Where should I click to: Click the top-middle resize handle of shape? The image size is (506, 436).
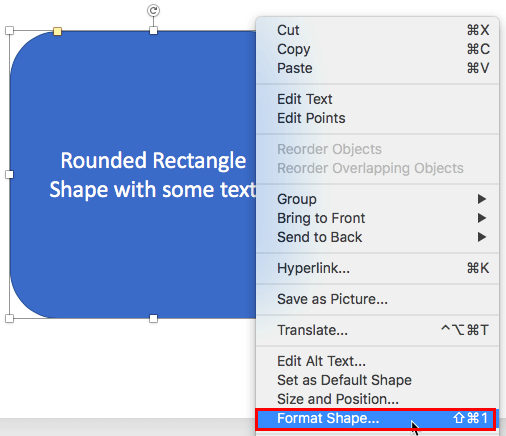(153, 31)
